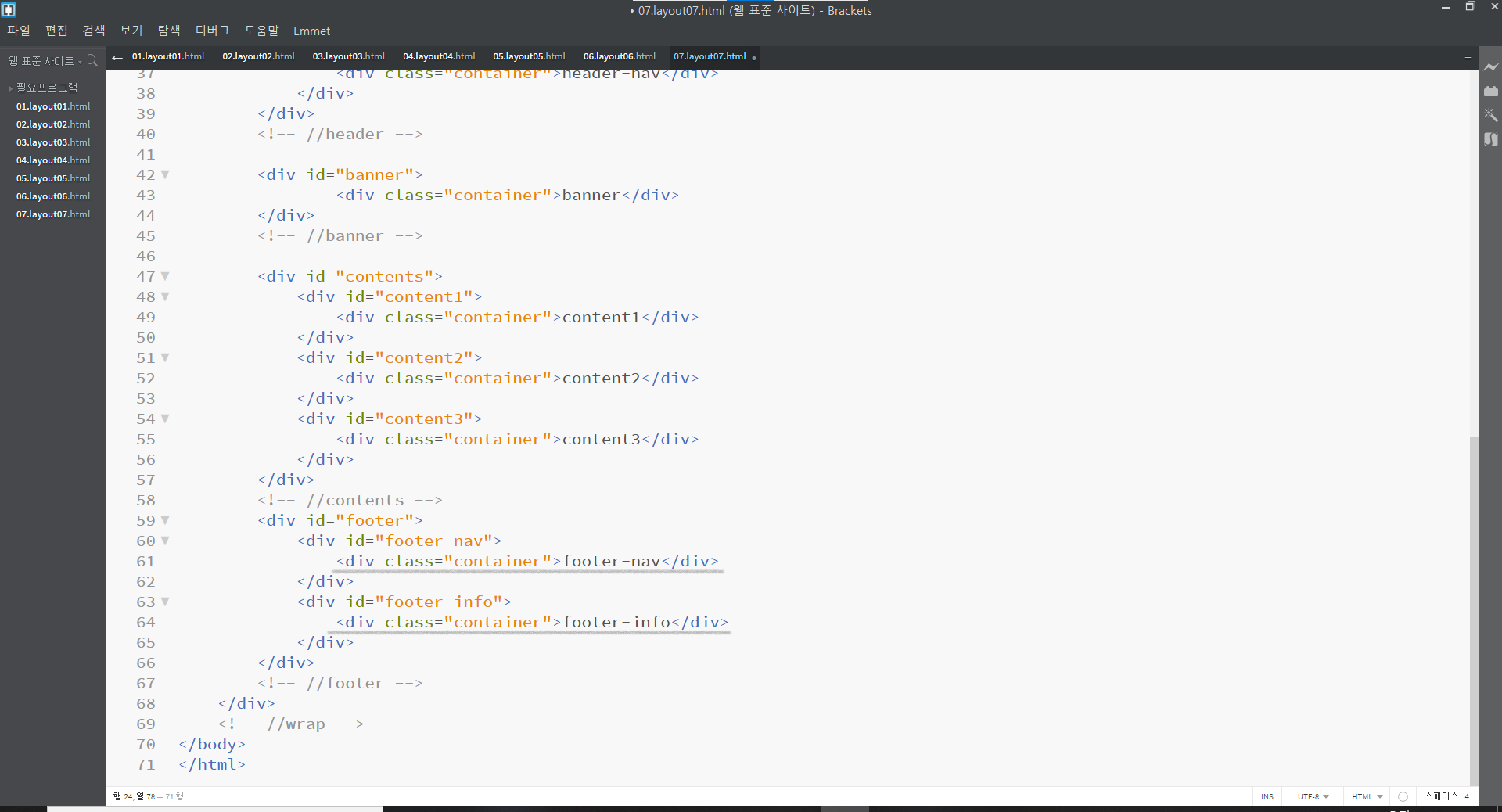Open the 검색 menu
This screenshot has height=812, width=1502.
point(94,31)
